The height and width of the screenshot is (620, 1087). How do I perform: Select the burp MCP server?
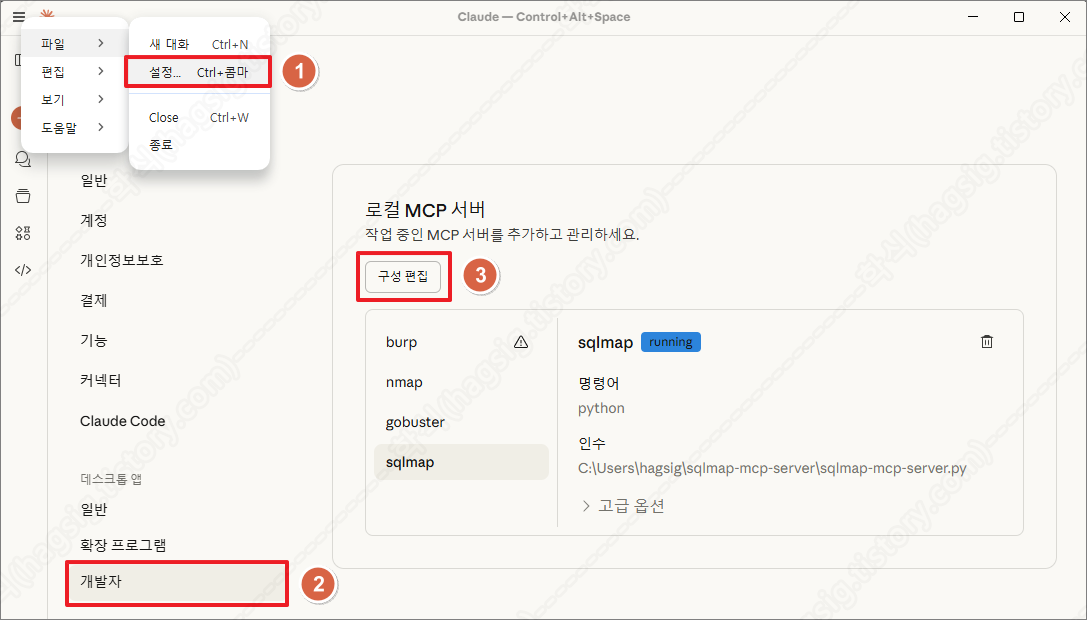461,342
